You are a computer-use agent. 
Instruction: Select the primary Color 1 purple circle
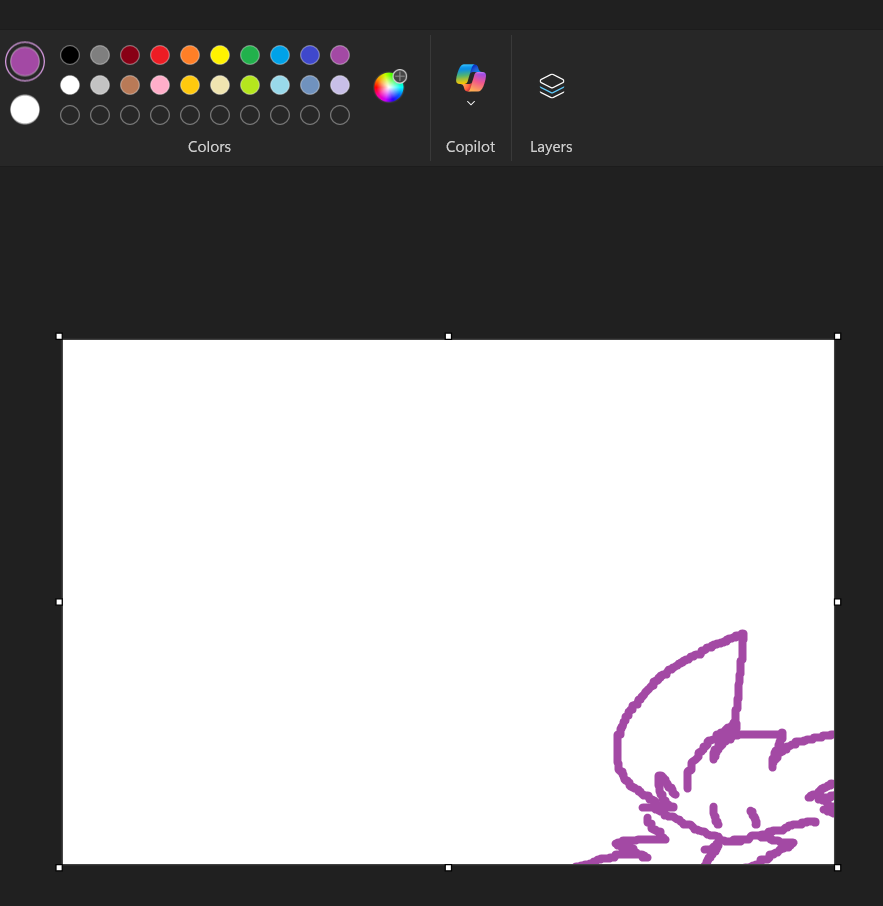[25, 61]
